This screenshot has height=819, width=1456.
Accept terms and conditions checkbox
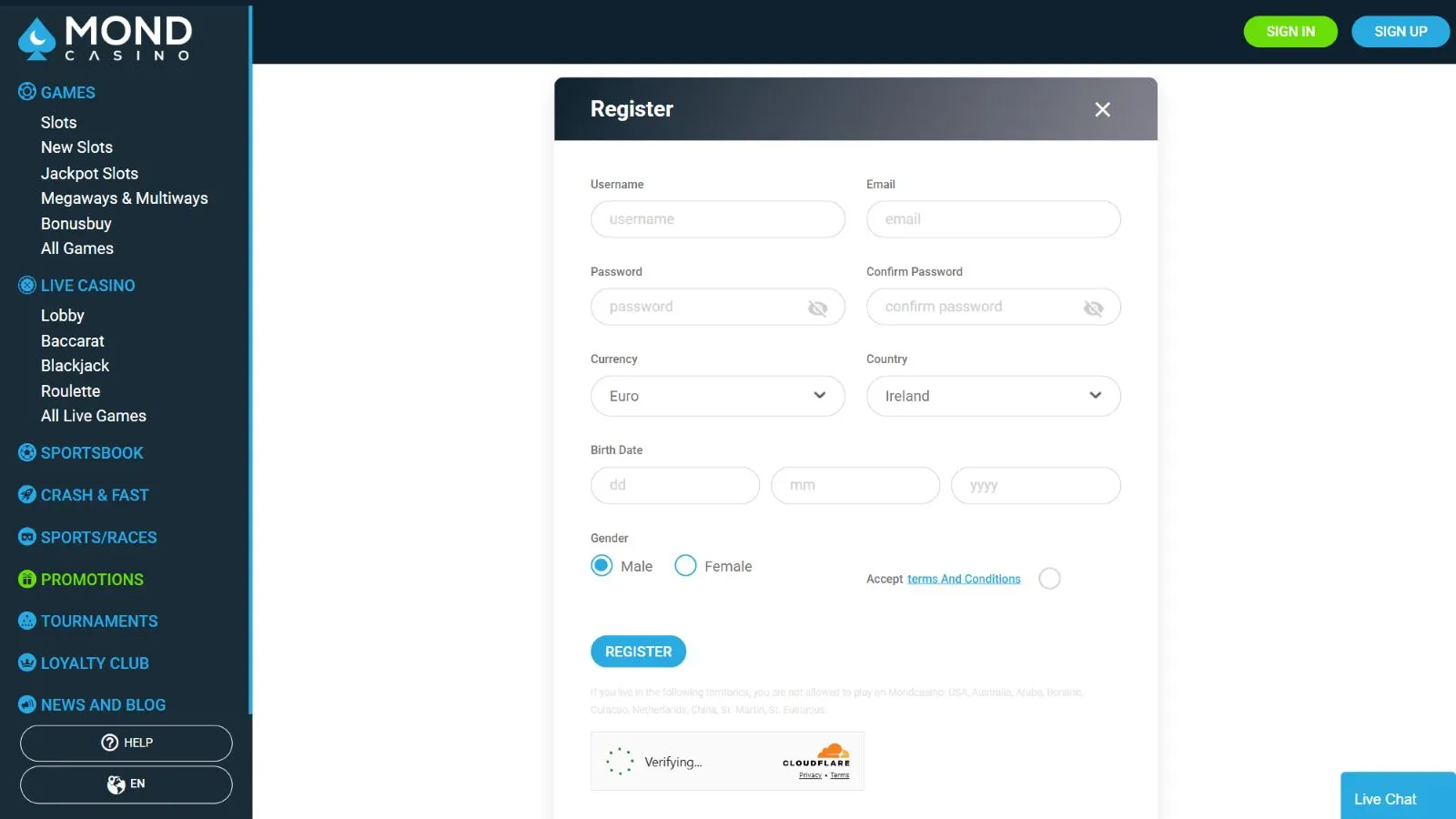click(1049, 579)
